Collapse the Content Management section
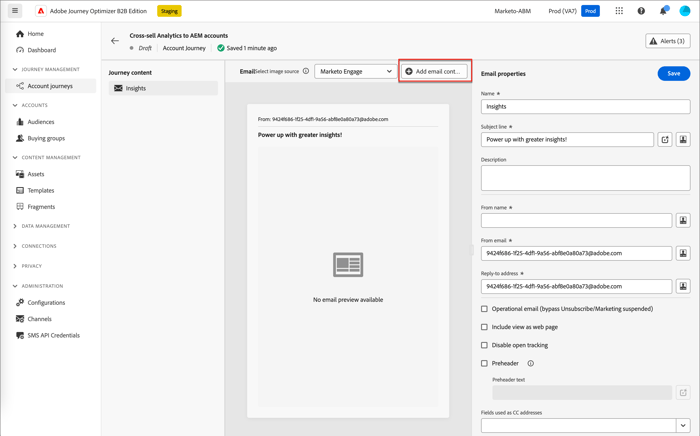 pos(15,158)
